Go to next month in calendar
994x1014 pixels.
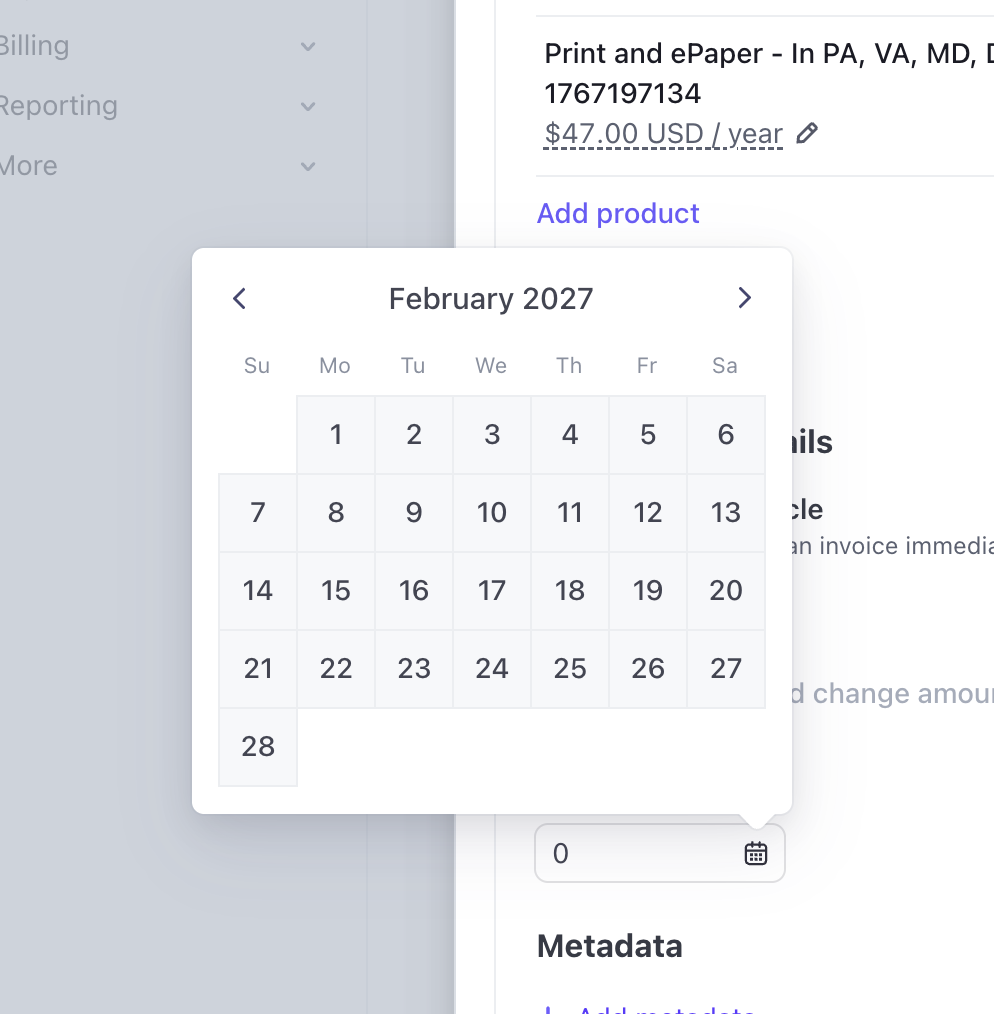(x=744, y=298)
